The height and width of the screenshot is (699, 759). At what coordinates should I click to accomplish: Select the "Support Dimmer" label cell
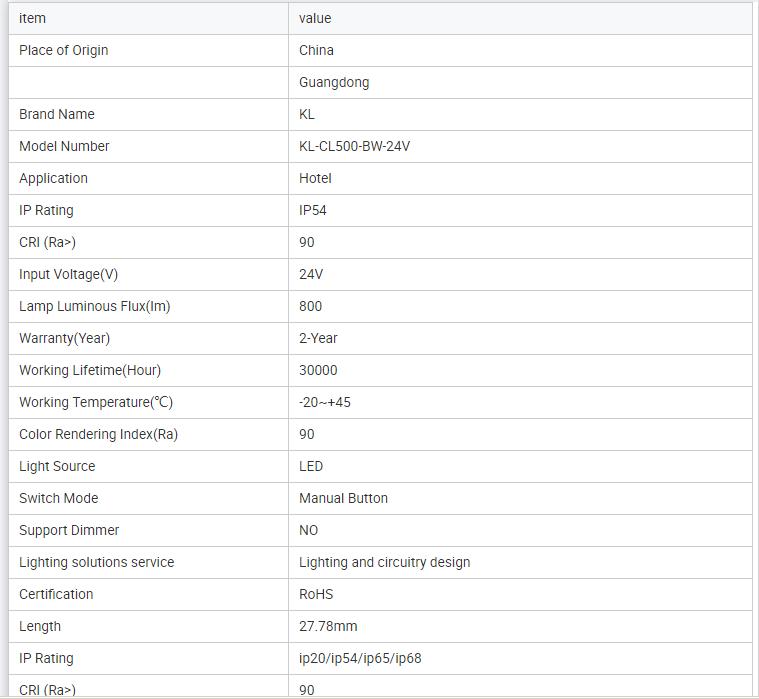pos(69,530)
